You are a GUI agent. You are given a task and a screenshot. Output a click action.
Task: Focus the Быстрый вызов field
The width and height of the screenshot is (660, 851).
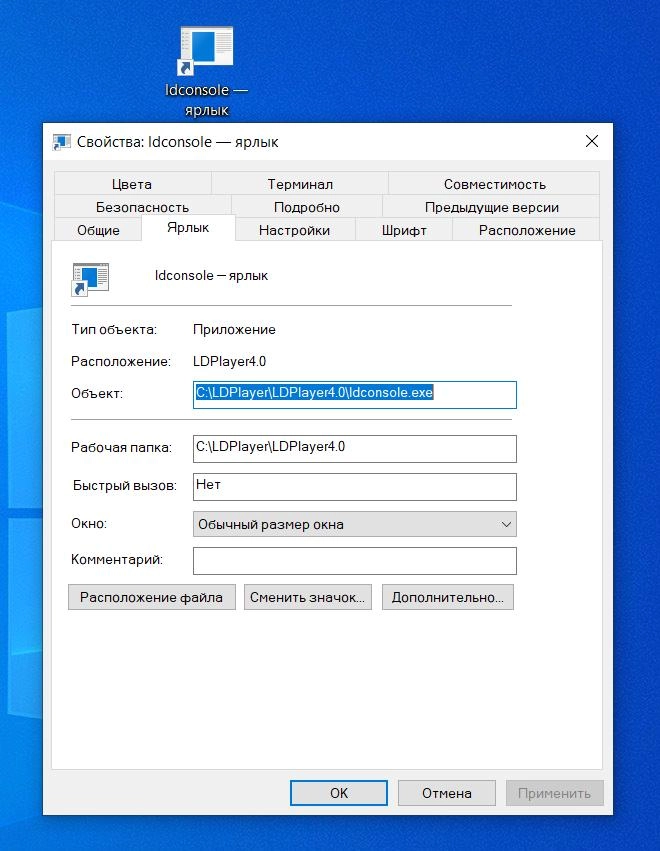pos(354,486)
